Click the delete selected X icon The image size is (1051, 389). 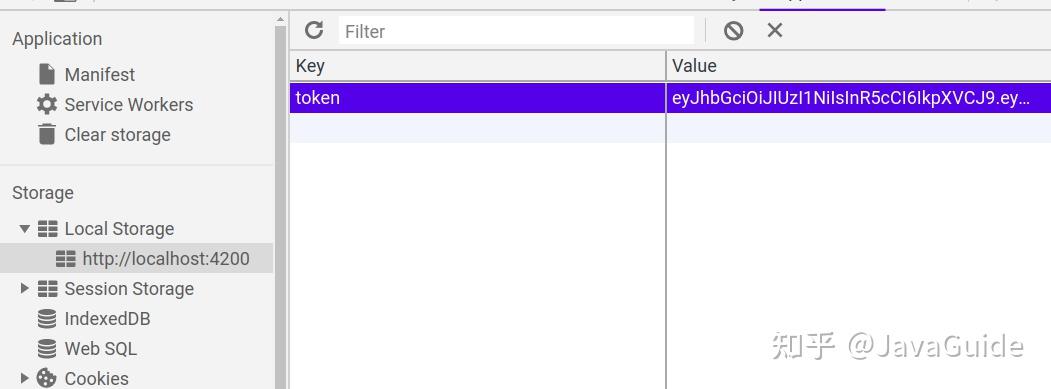tap(775, 30)
